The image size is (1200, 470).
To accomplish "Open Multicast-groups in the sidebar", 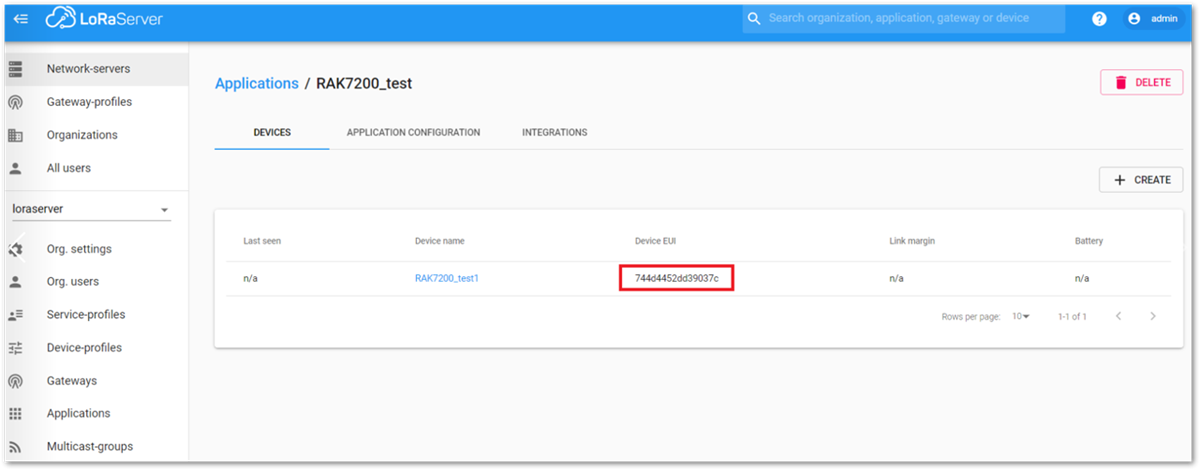I will click(x=96, y=446).
